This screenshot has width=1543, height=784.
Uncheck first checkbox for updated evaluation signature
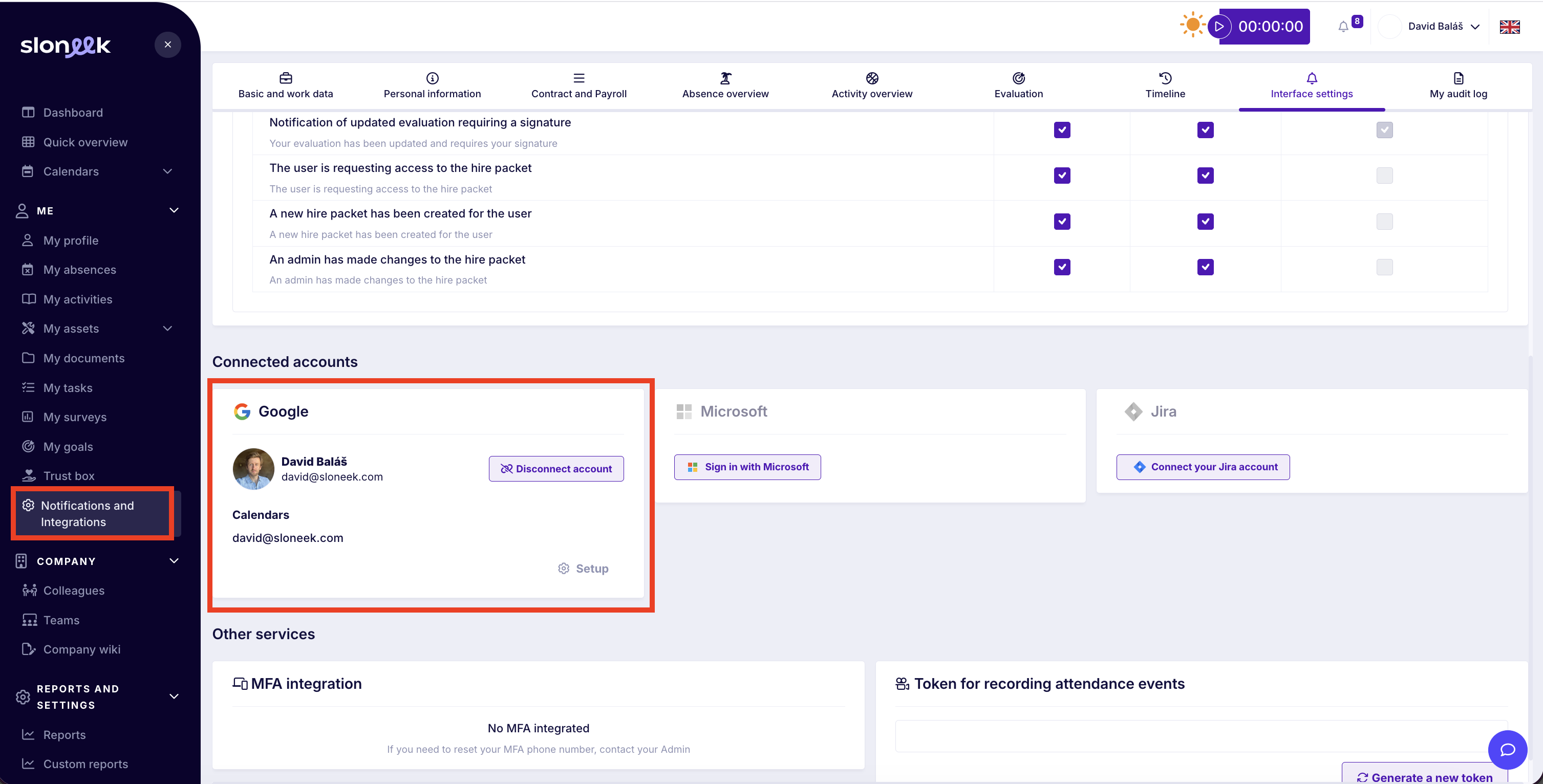tap(1062, 130)
